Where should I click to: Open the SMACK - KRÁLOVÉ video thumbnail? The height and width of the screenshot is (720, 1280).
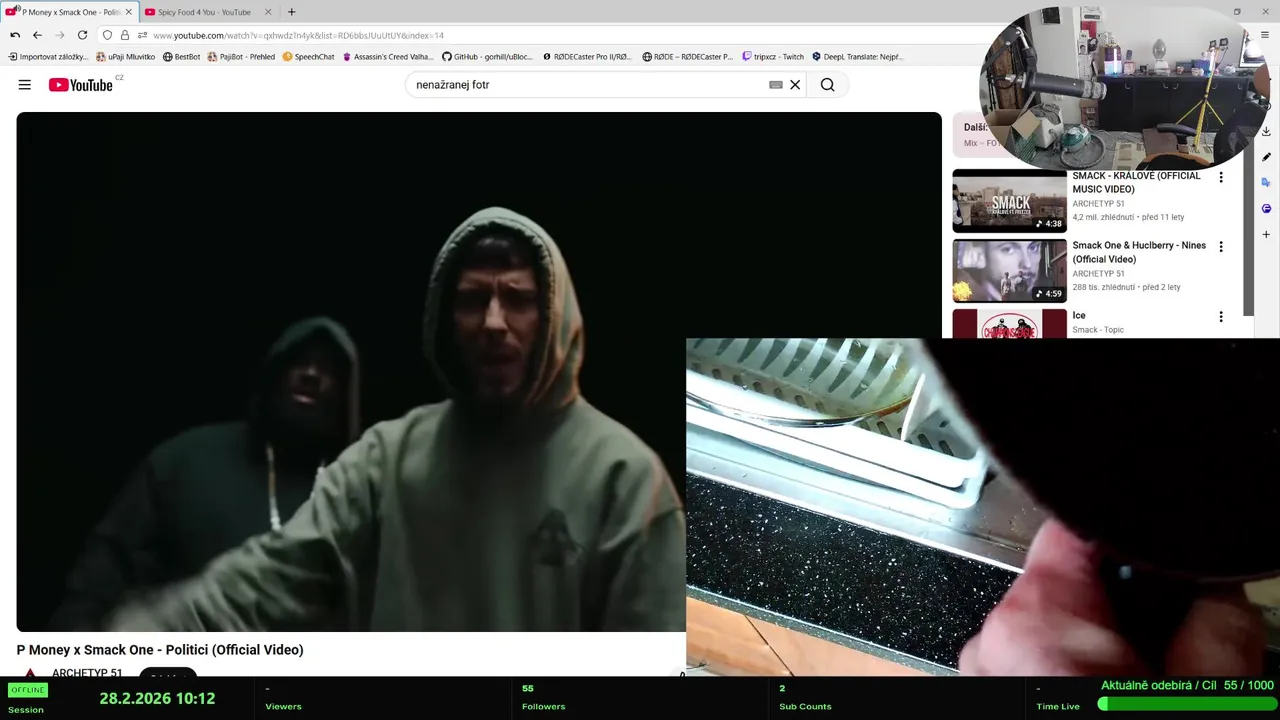click(1009, 201)
